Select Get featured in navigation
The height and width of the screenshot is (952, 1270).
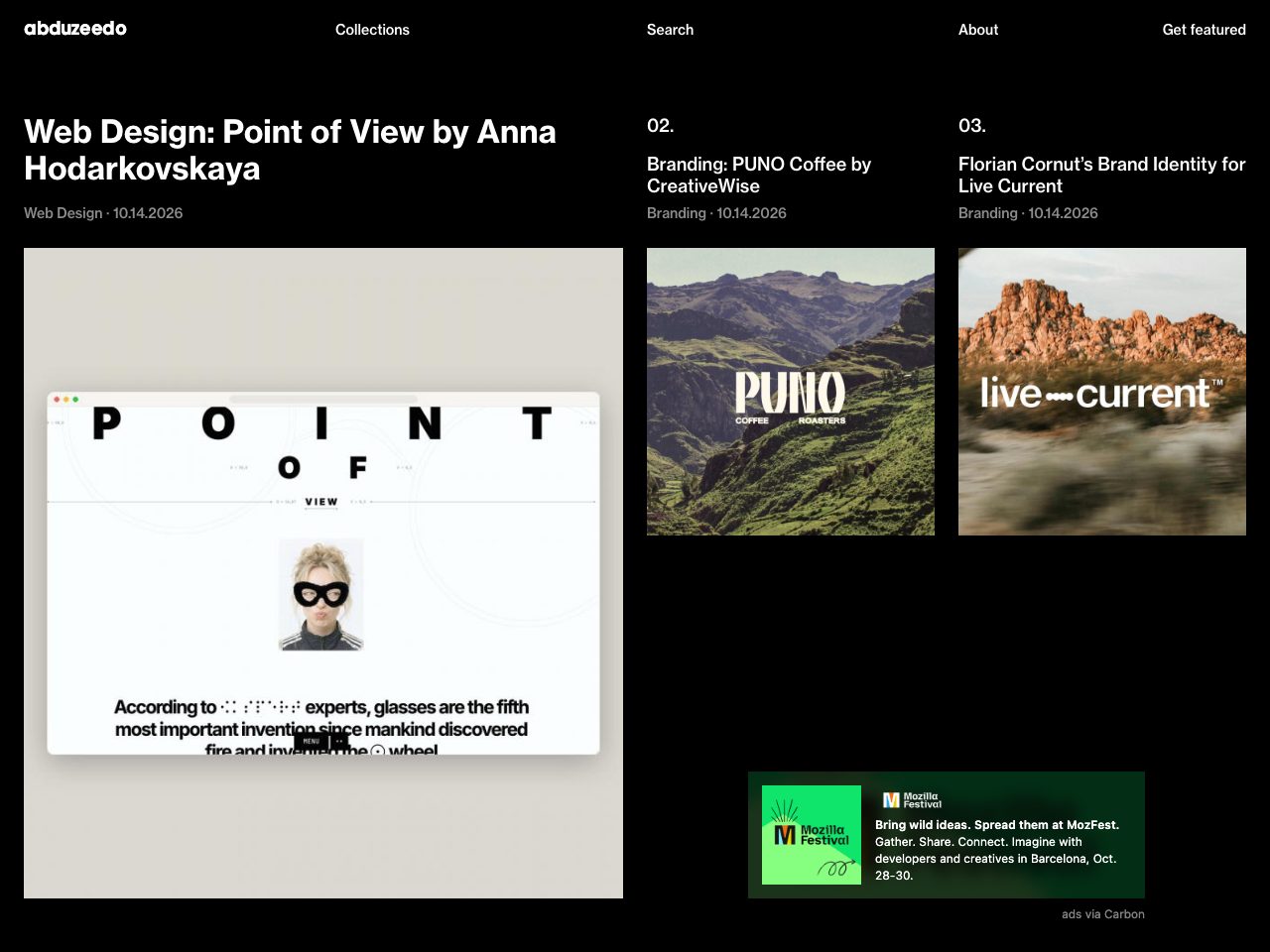pyautogui.click(x=1204, y=30)
